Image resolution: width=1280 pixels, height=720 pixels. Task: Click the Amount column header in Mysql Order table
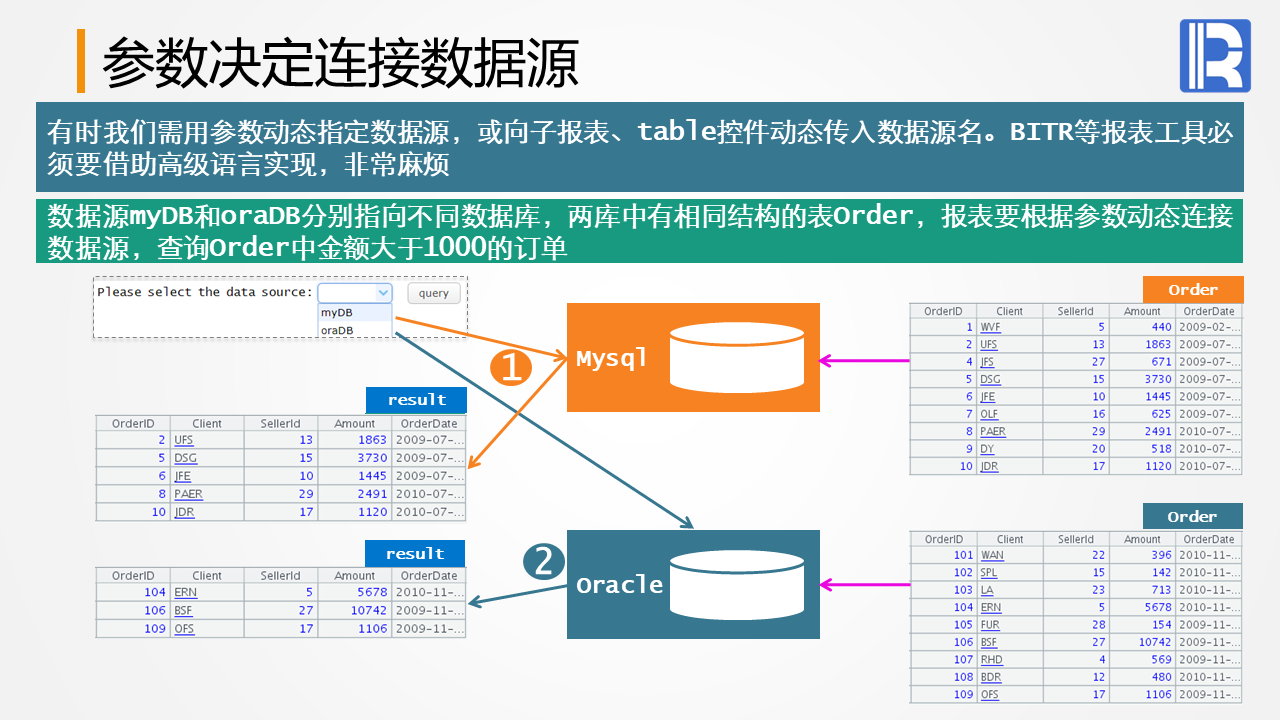coord(1142,311)
